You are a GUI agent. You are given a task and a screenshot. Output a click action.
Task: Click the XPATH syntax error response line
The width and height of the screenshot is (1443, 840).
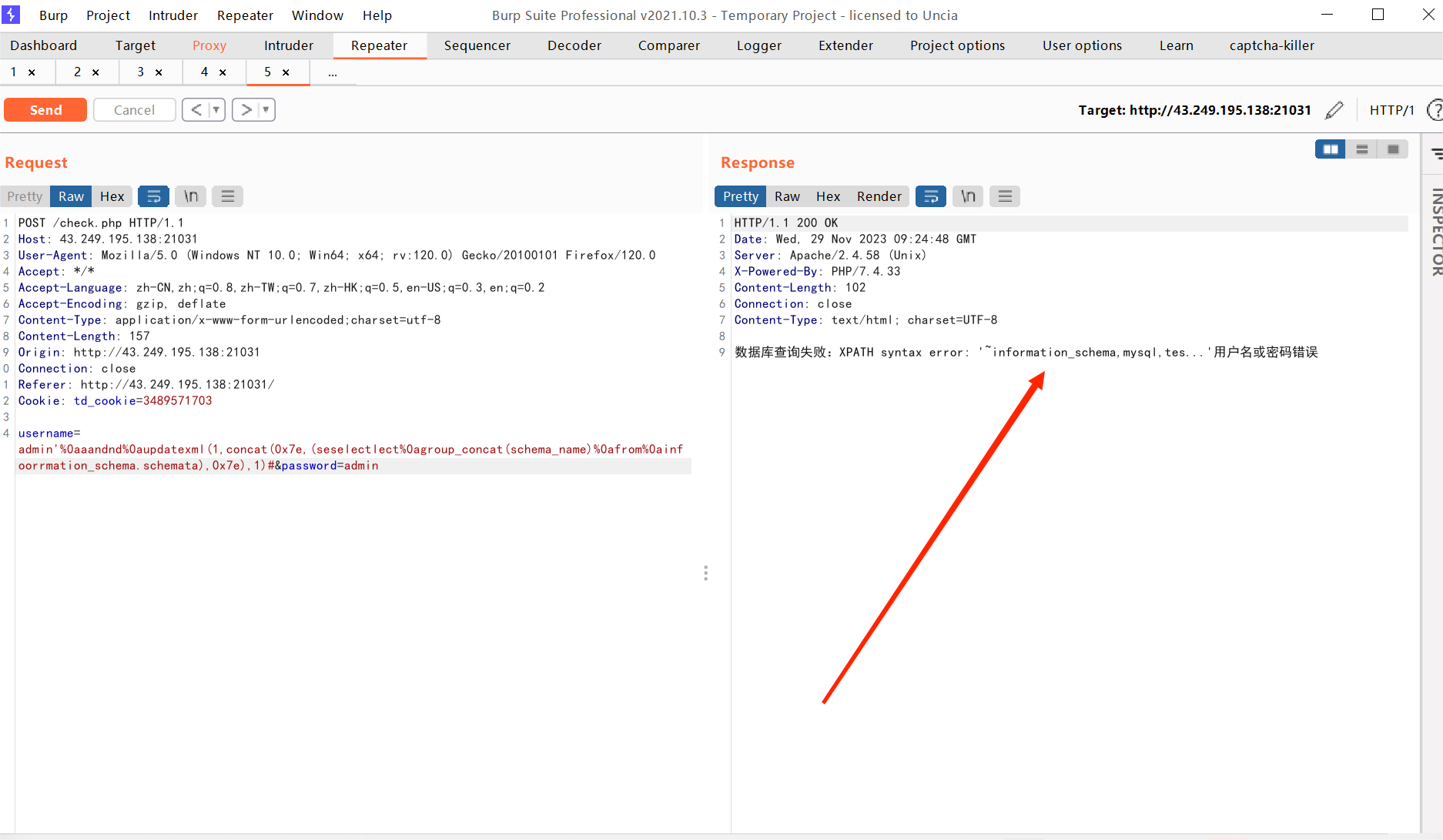[1026, 352]
